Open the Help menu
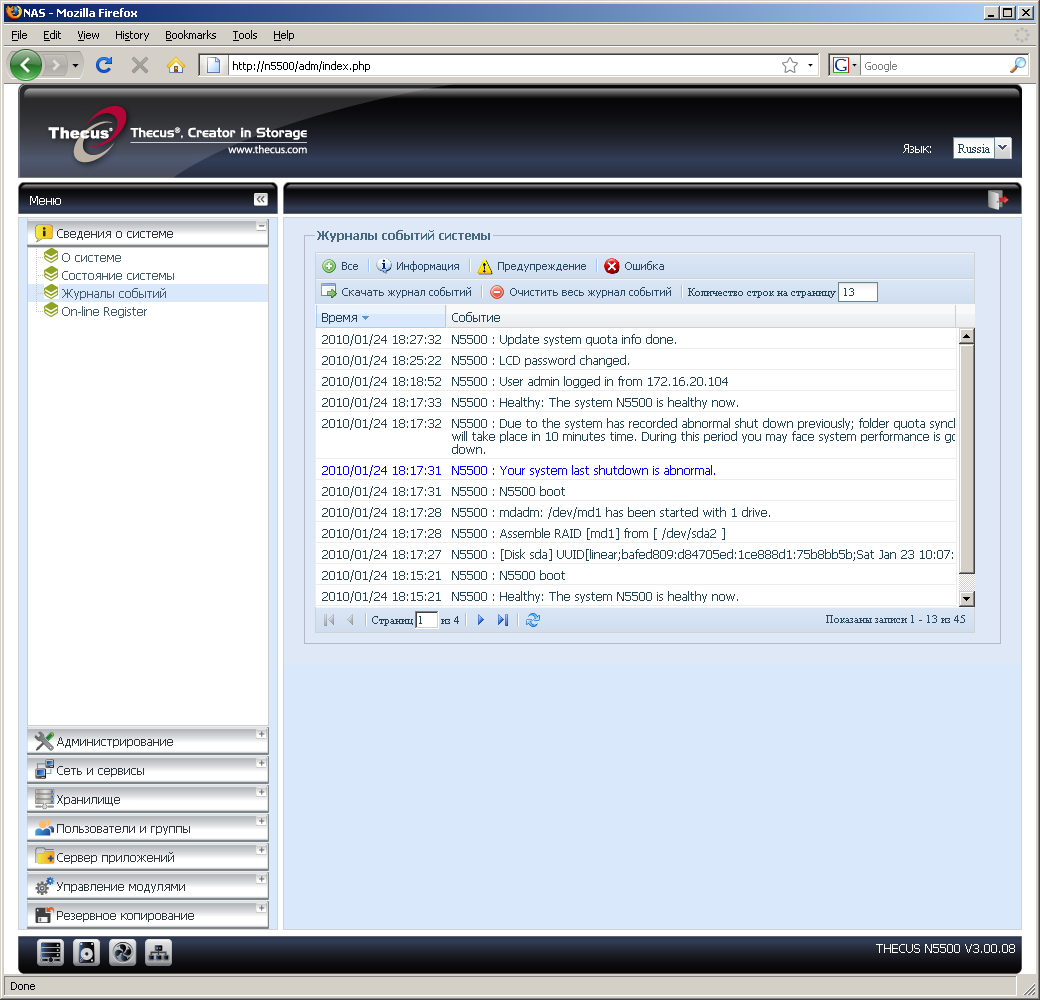The width and height of the screenshot is (1040, 1000). [283, 35]
